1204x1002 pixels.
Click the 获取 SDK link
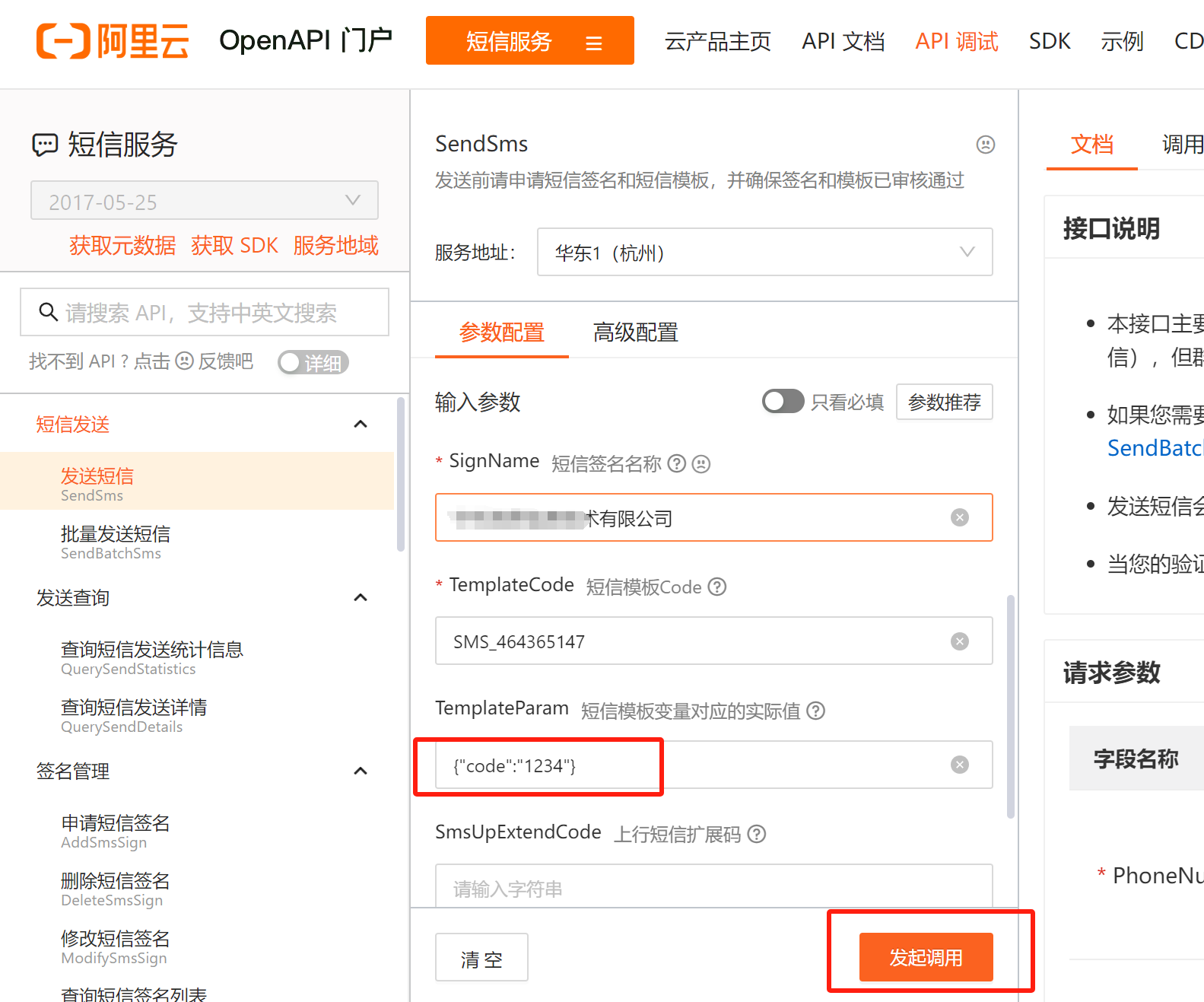pyautogui.click(x=234, y=245)
